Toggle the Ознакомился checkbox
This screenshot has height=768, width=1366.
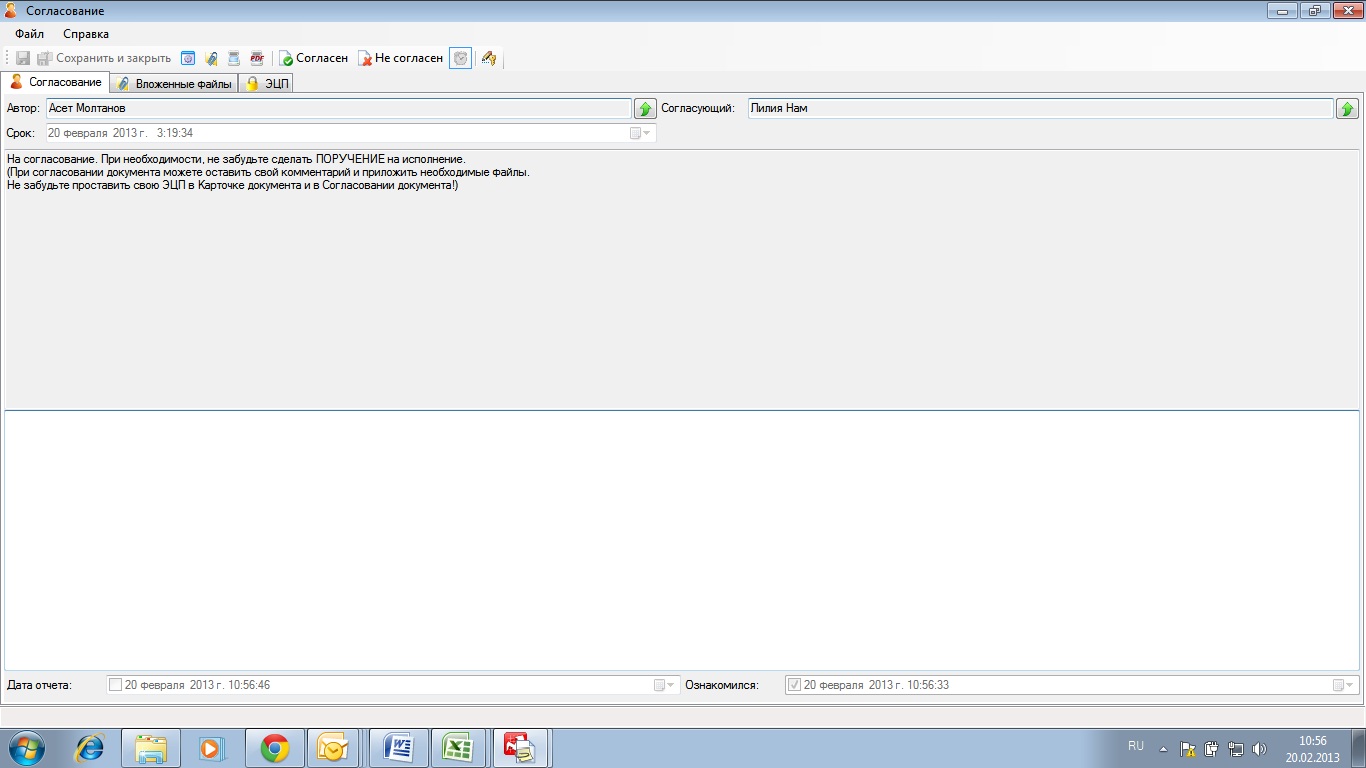[x=794, y=685]
